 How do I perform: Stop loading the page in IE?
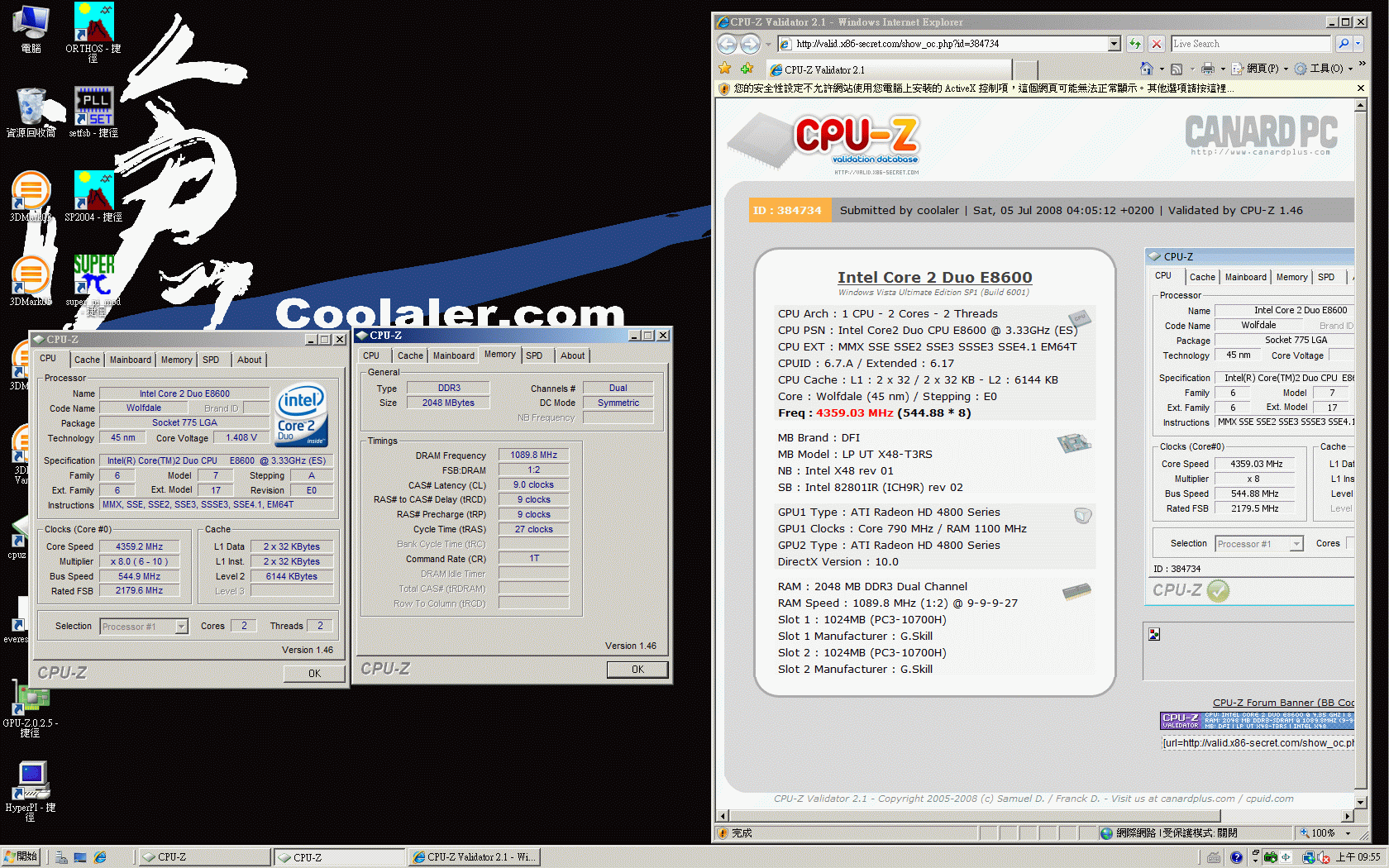pyautogui.click(x=1157, y=44)
